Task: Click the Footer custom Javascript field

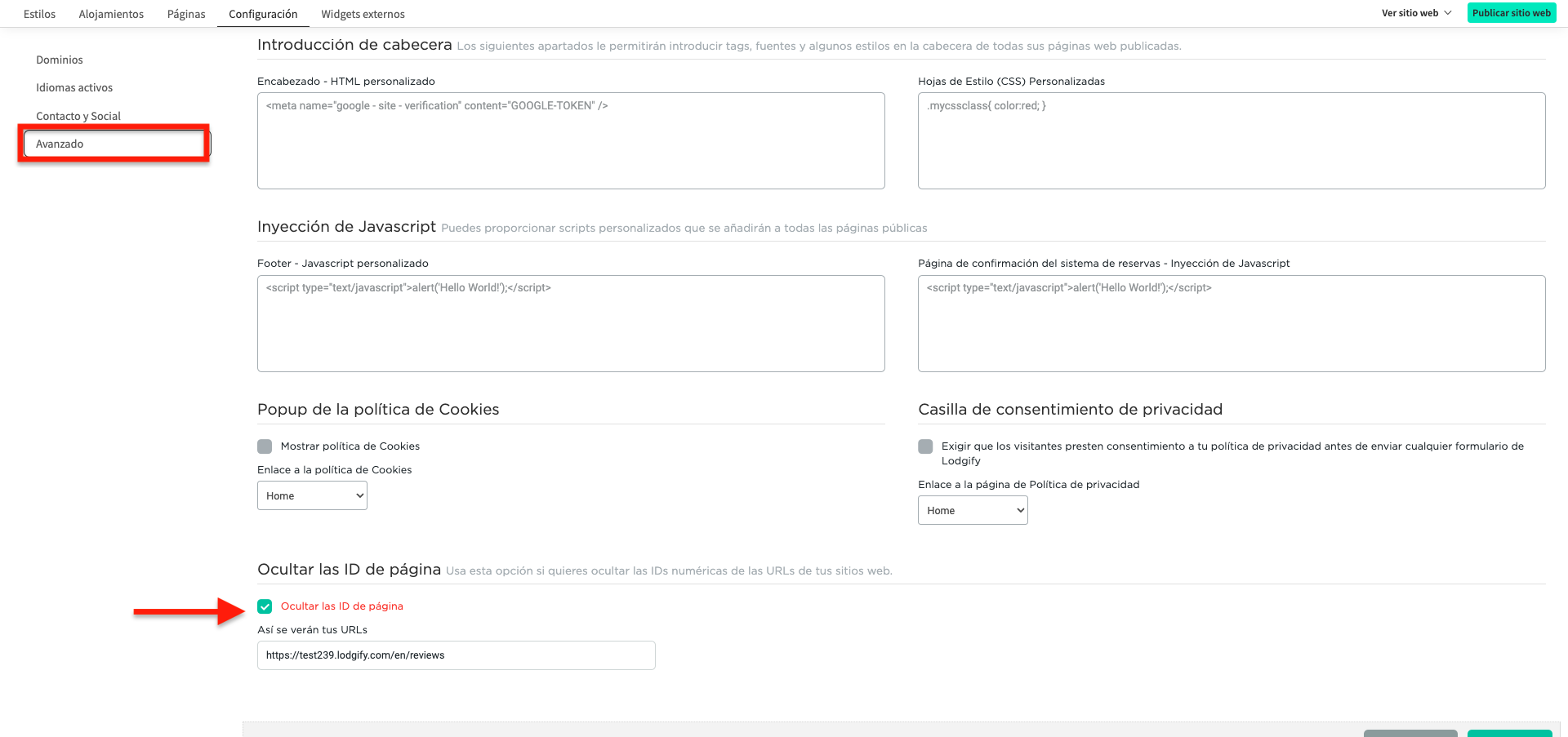Action: (571, 323)
